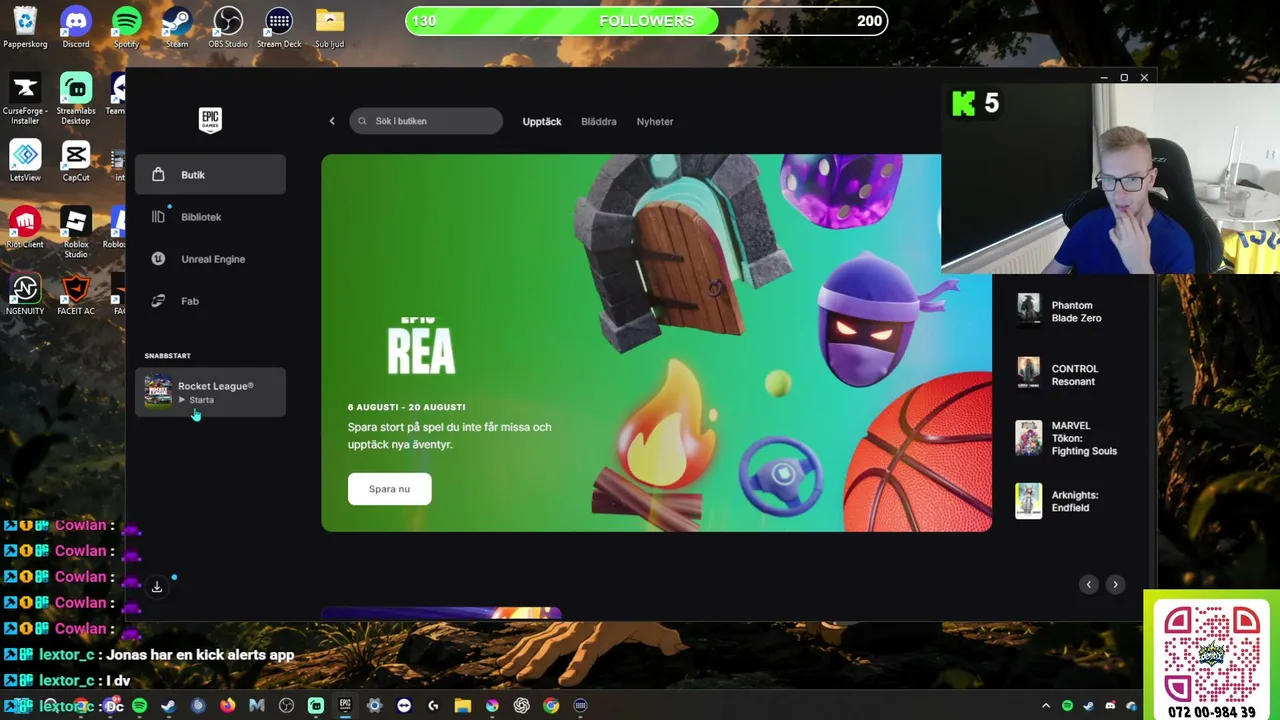The height and width of the screenshot is (720, 1280).
Task: Open Stream Deck from the taskbar
Action: tap(580, 706)
